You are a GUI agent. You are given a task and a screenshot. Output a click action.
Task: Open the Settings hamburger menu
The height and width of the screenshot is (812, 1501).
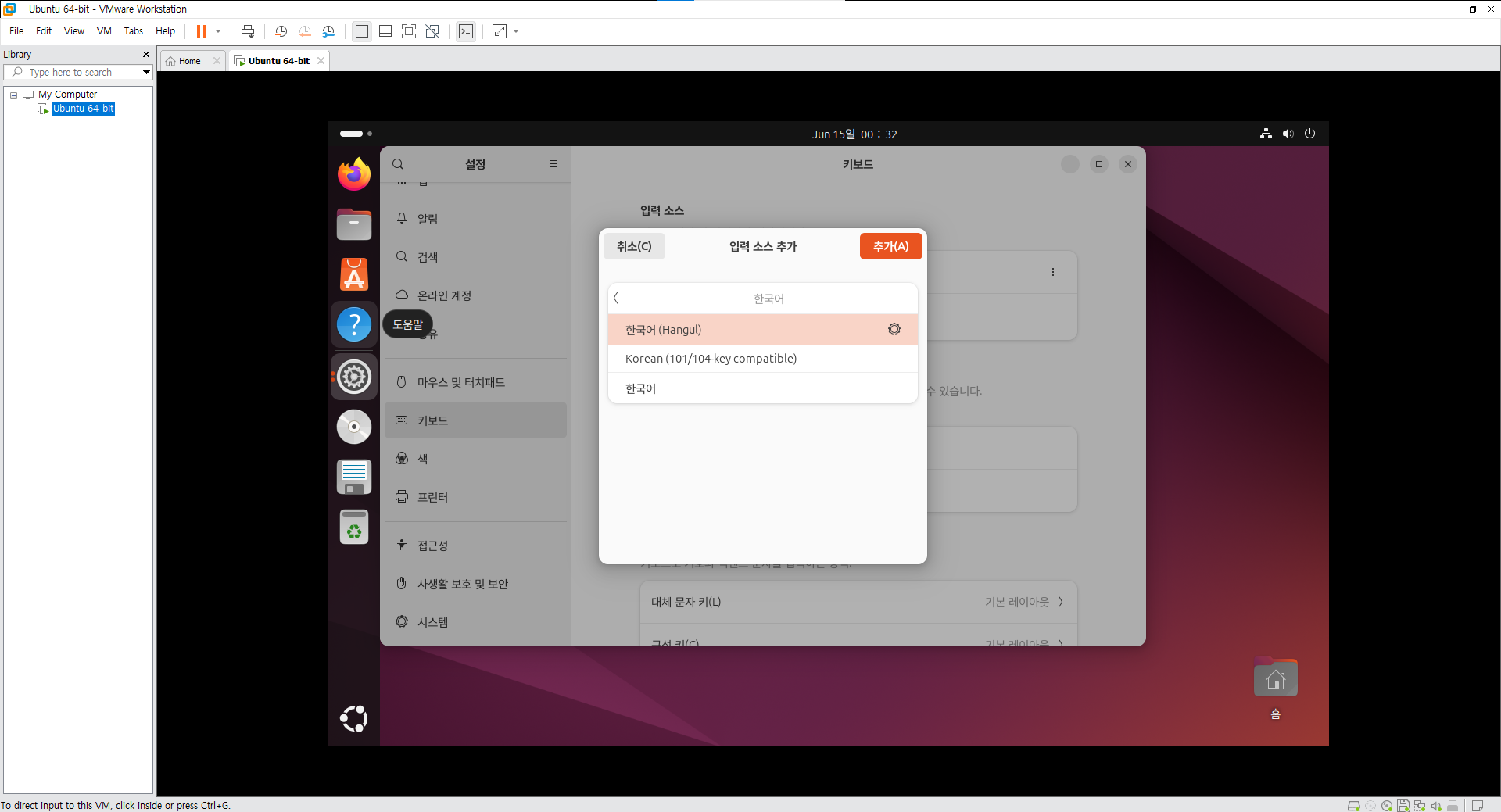[x=553, y=164]
